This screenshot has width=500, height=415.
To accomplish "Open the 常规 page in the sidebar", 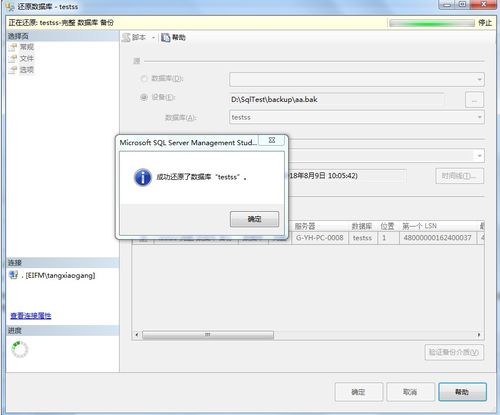I will [x=27, y=47].
